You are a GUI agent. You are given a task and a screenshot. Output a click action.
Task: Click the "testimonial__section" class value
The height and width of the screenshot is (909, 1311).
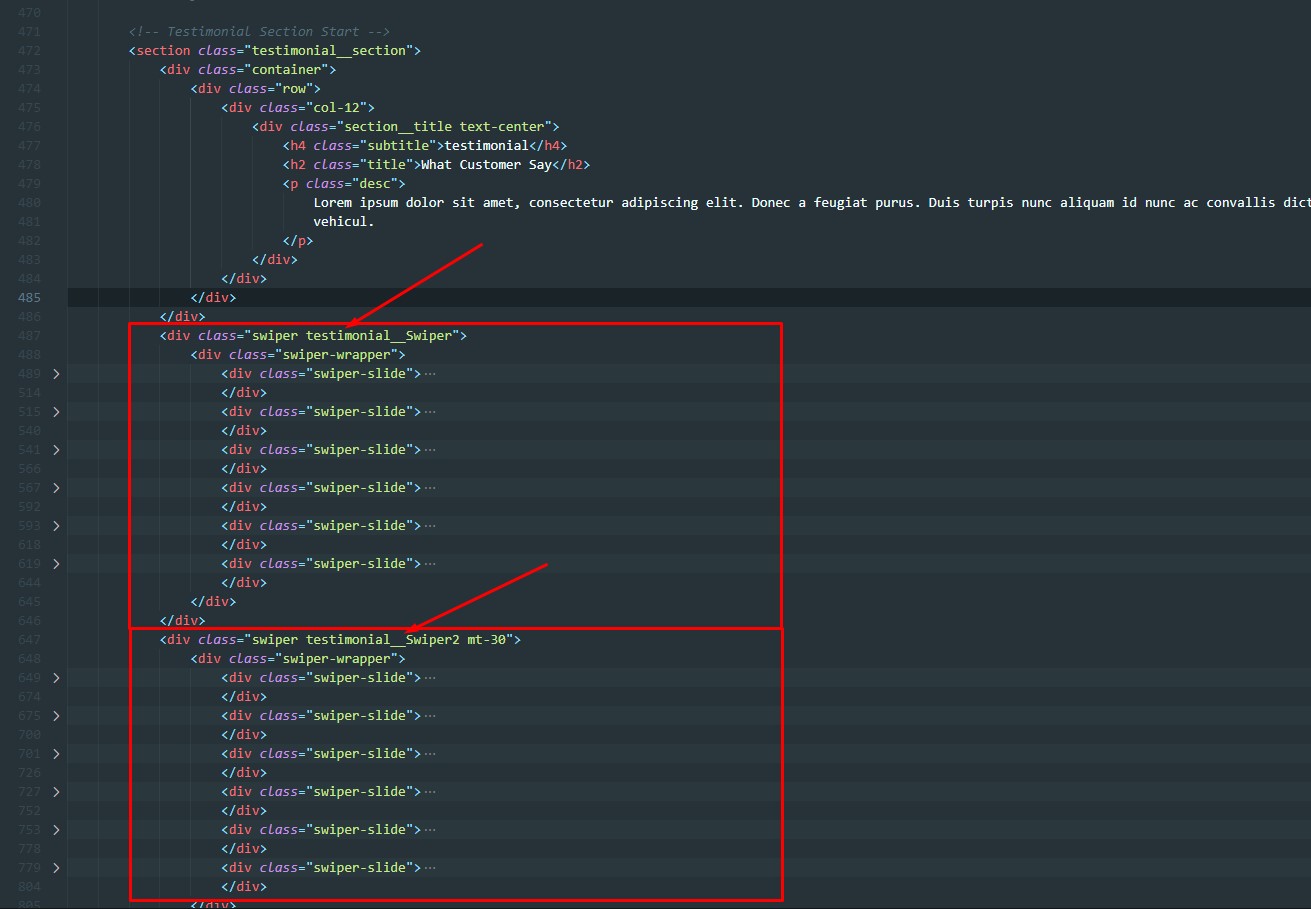pyautogui.click(x=330, y=51)
